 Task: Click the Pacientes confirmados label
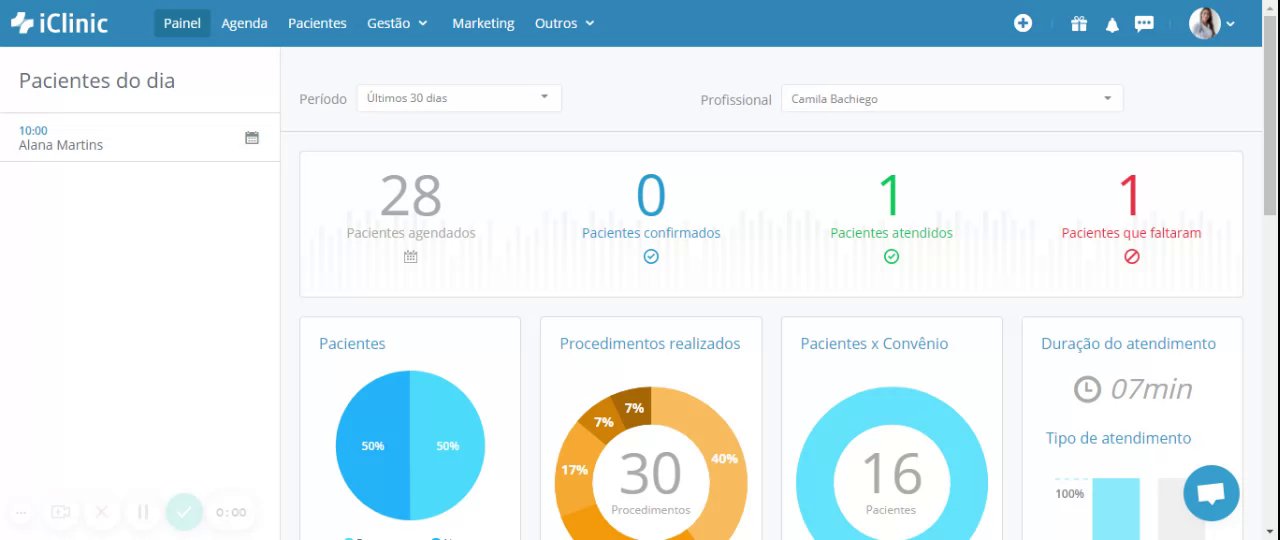pyautogui.click(x=651, y=233)
